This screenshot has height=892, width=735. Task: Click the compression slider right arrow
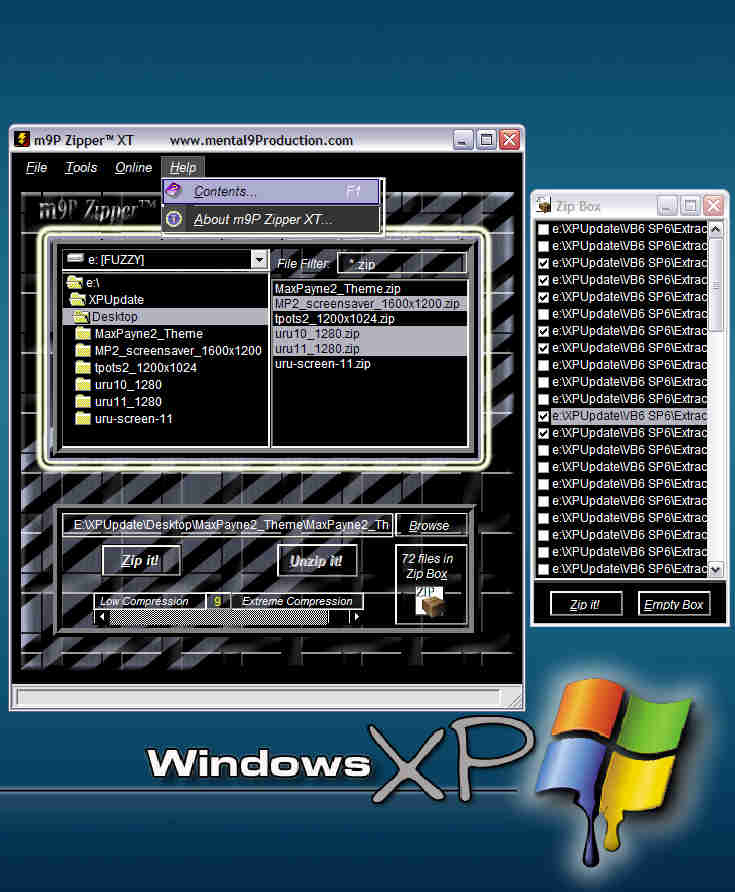pyautogui.click(x=356, y=617)
